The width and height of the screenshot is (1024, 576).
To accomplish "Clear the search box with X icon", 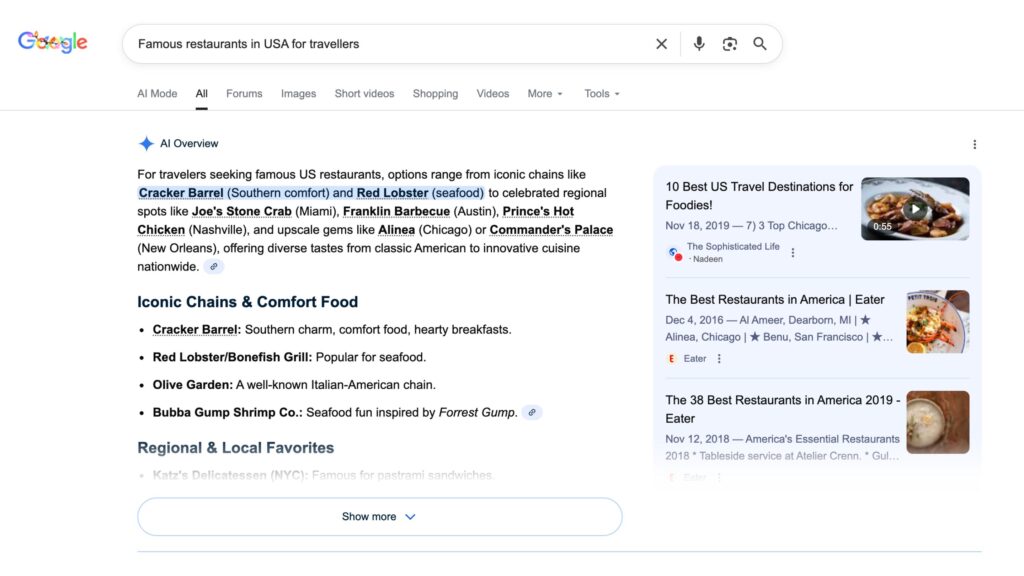I will tap(661, 44).
